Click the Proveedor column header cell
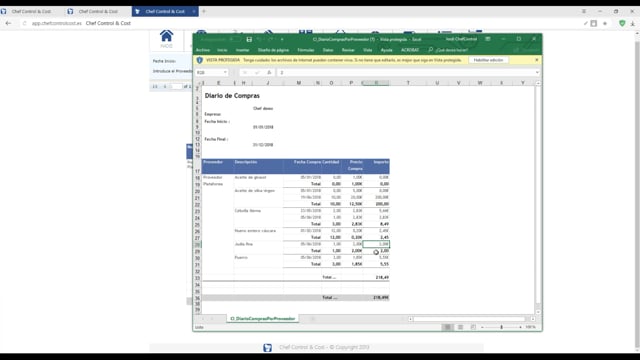The image size is (640, 360). tap(218, 166)
